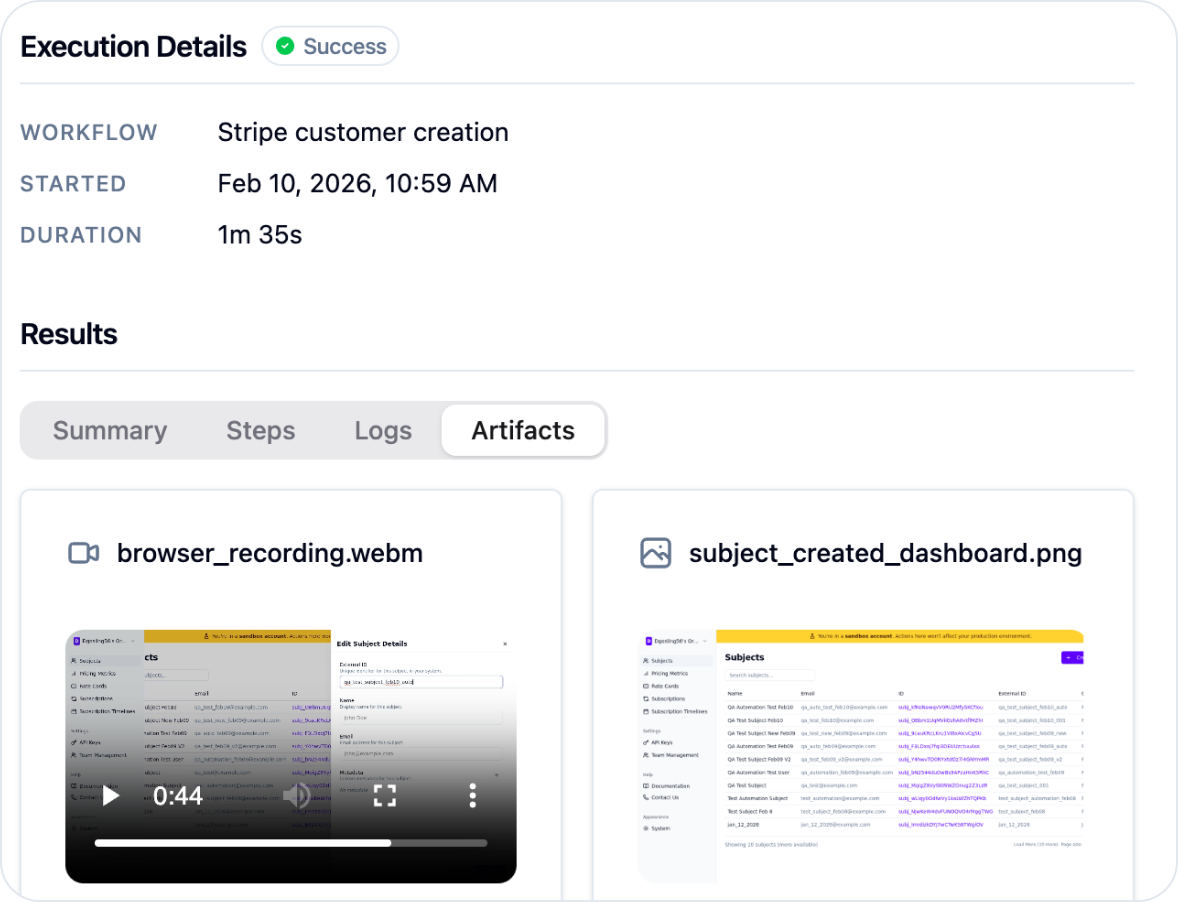Image resolution: width=1178 pixels, height=902 pixels.
Task: Open the video player's three-dot options menu
Action: point(472,795)
